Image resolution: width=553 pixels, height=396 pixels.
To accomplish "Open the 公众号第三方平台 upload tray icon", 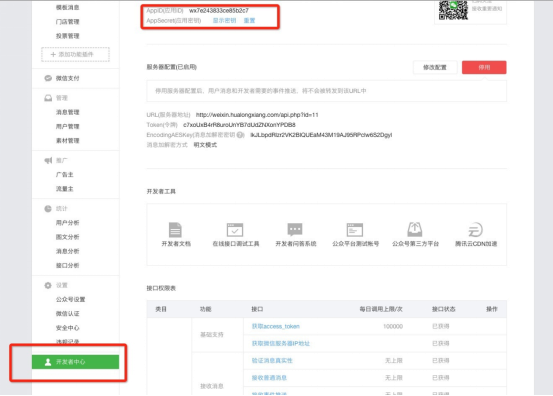I will tap(415, 230).
